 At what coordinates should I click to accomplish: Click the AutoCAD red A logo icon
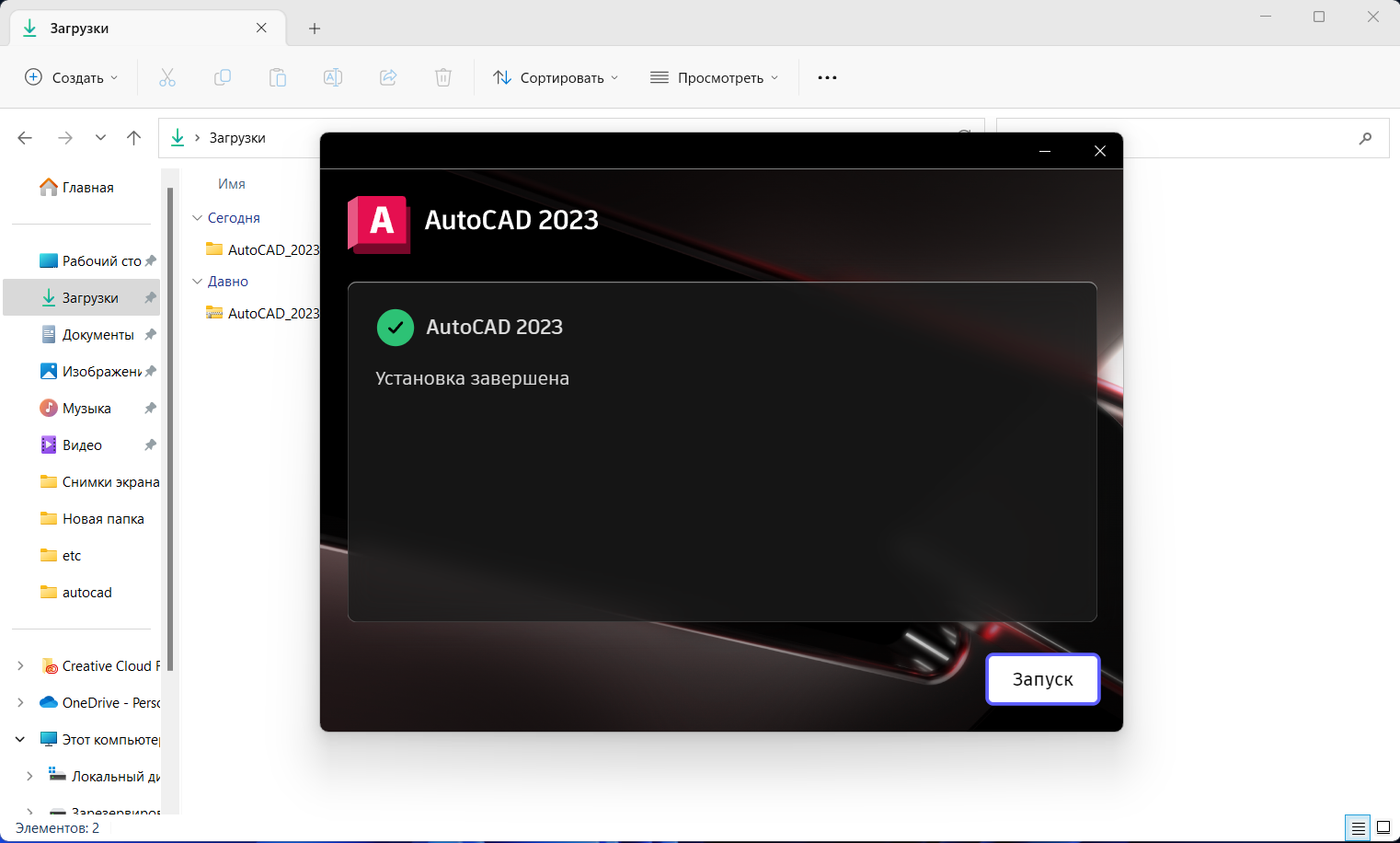point(379,224)
